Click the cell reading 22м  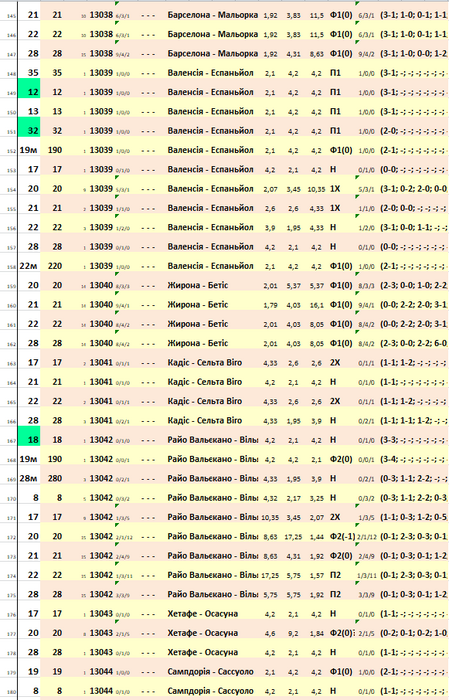(x=29, y=266)
